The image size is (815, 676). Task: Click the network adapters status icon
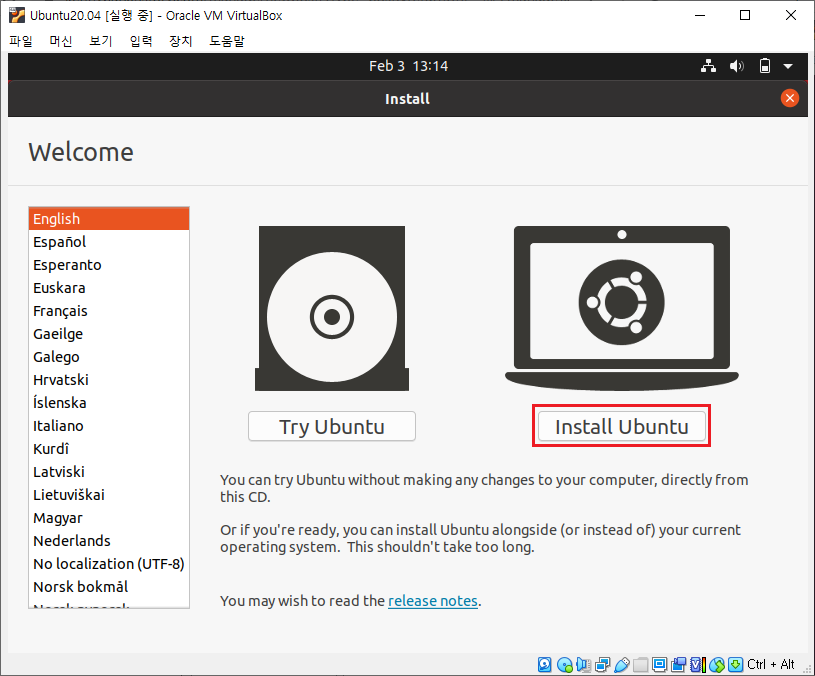pos(602,665)
